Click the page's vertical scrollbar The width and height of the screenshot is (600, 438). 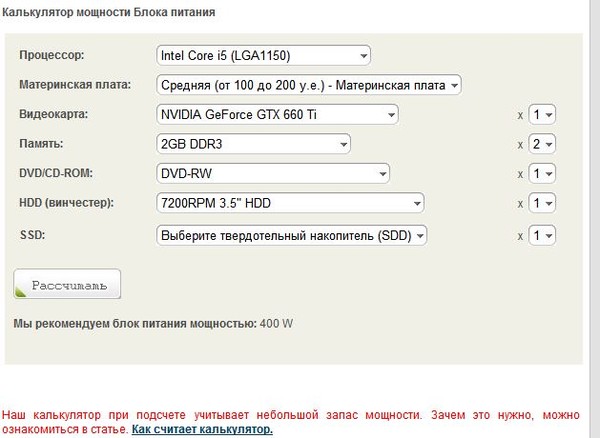click(595, 219)
